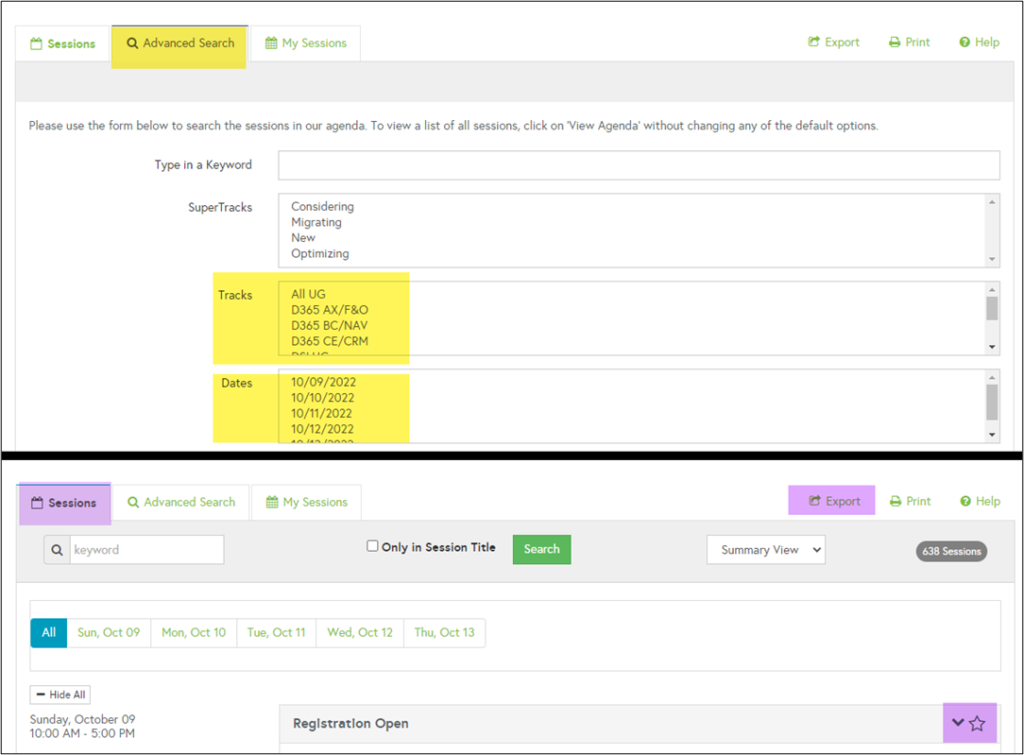Select 10/11/2022 in the Dates list
Screen dimensions: 1024x755
pyautogui.click(x=321, y=413)
